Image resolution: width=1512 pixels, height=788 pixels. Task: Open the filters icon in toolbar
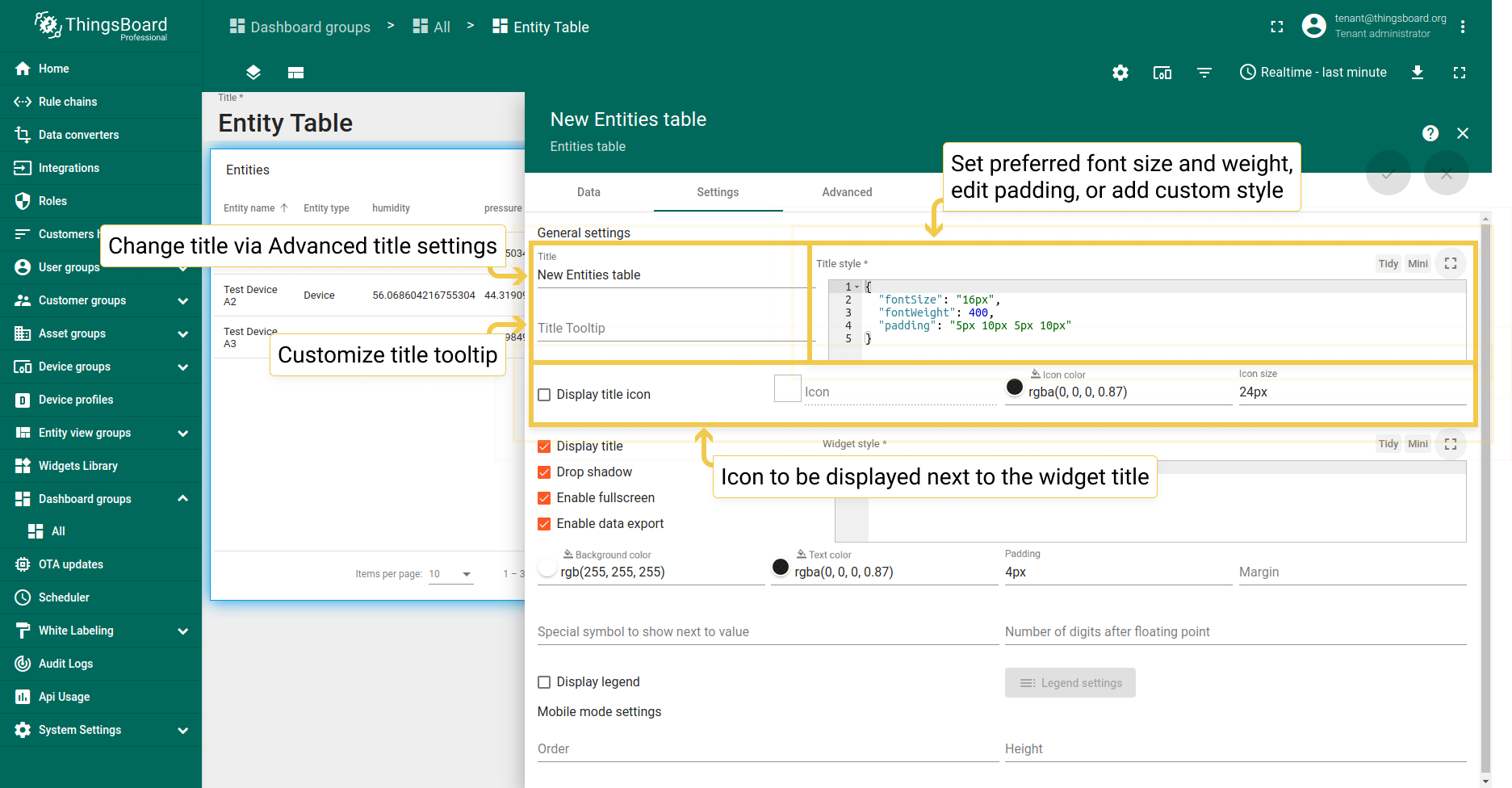pyautogui.click(x=1204, y=73)
